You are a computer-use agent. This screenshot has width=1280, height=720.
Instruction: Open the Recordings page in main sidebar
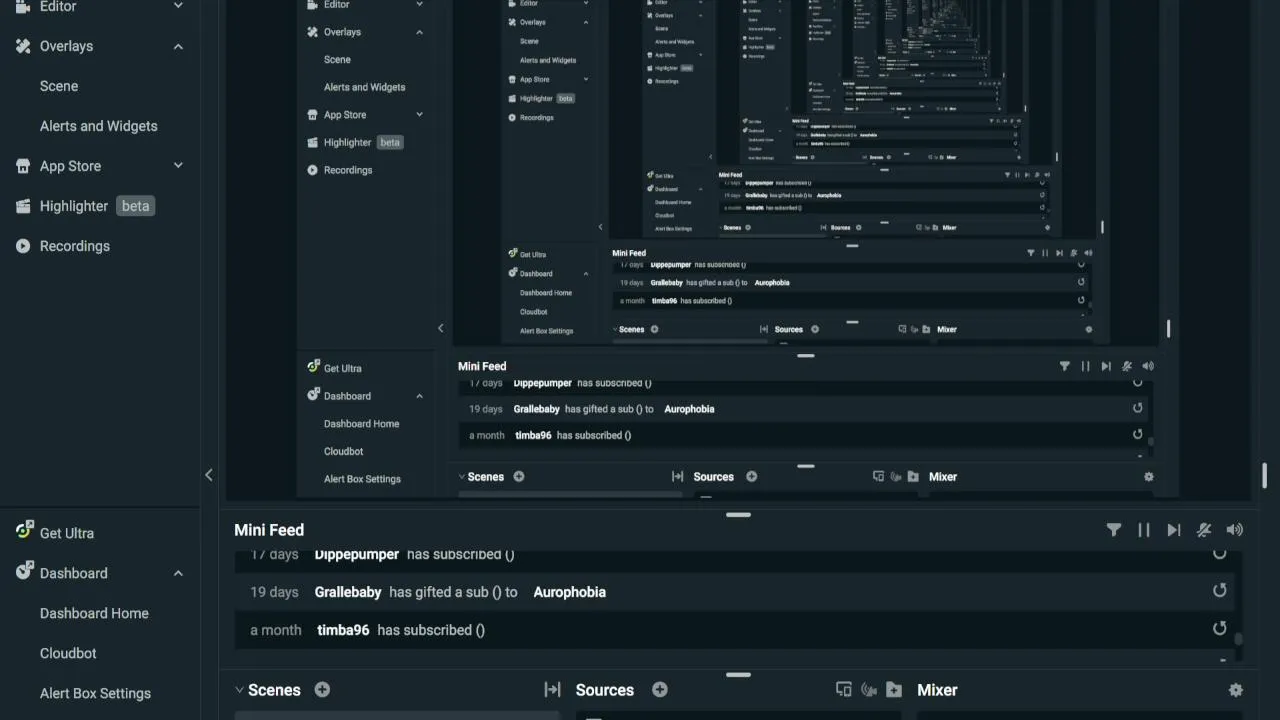[75, 246]
